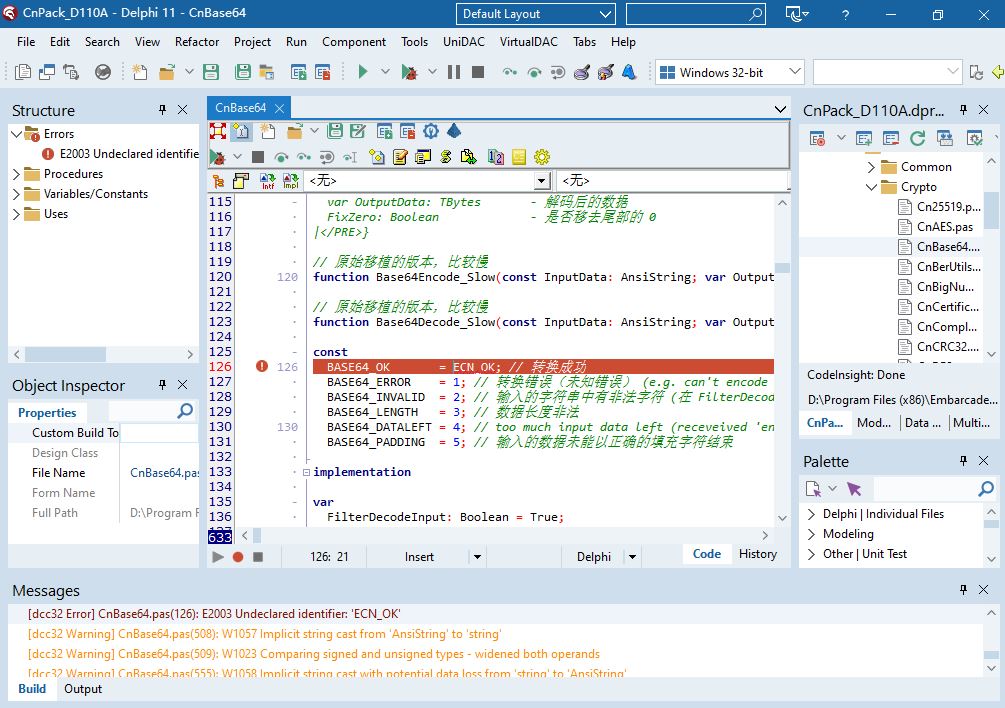The image size is (1005, 708).
Task: Click the red error marker on line 126
Action: click(x=262, y=367)
